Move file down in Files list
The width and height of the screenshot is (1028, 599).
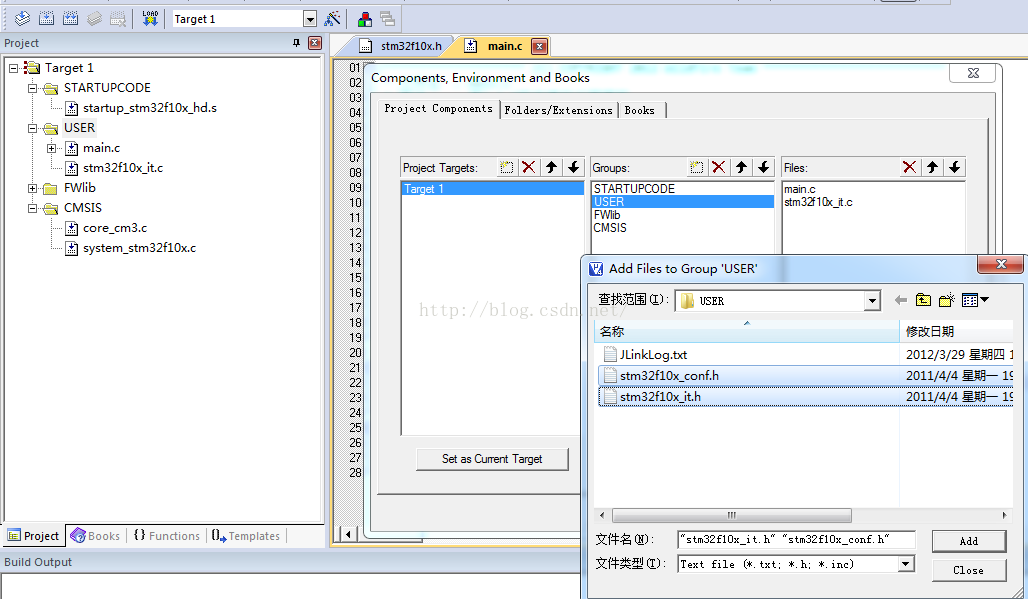pyautogui.click(x=955, y=167)
